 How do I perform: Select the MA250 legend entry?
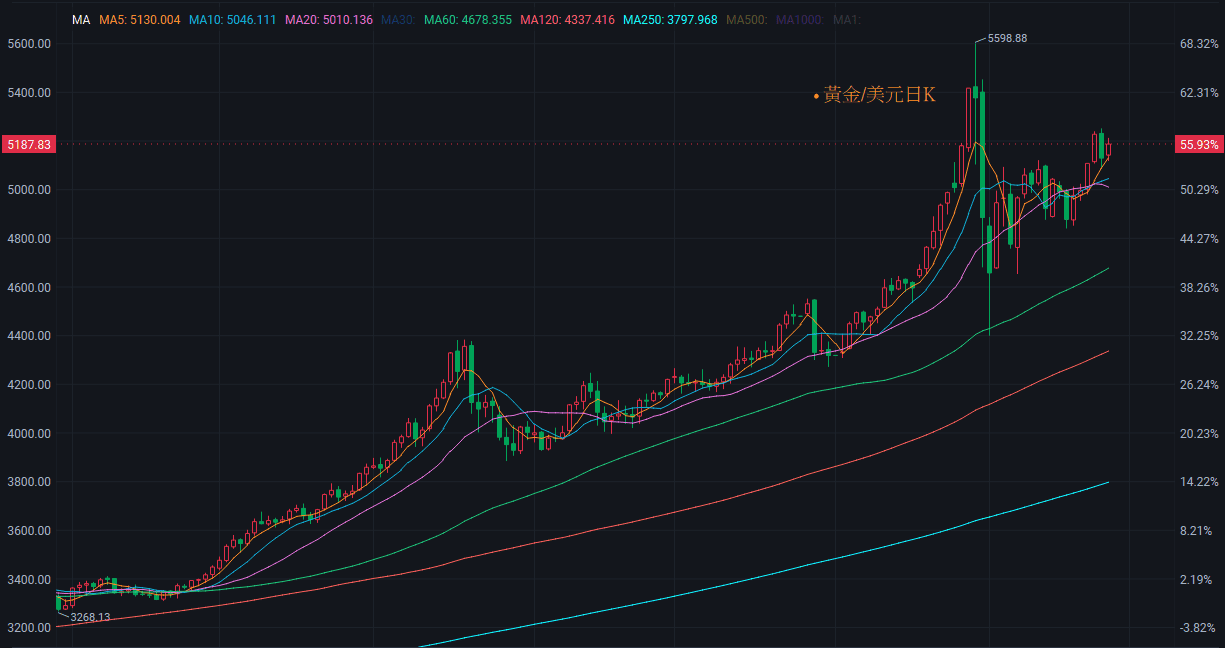(x=670, y=20)
